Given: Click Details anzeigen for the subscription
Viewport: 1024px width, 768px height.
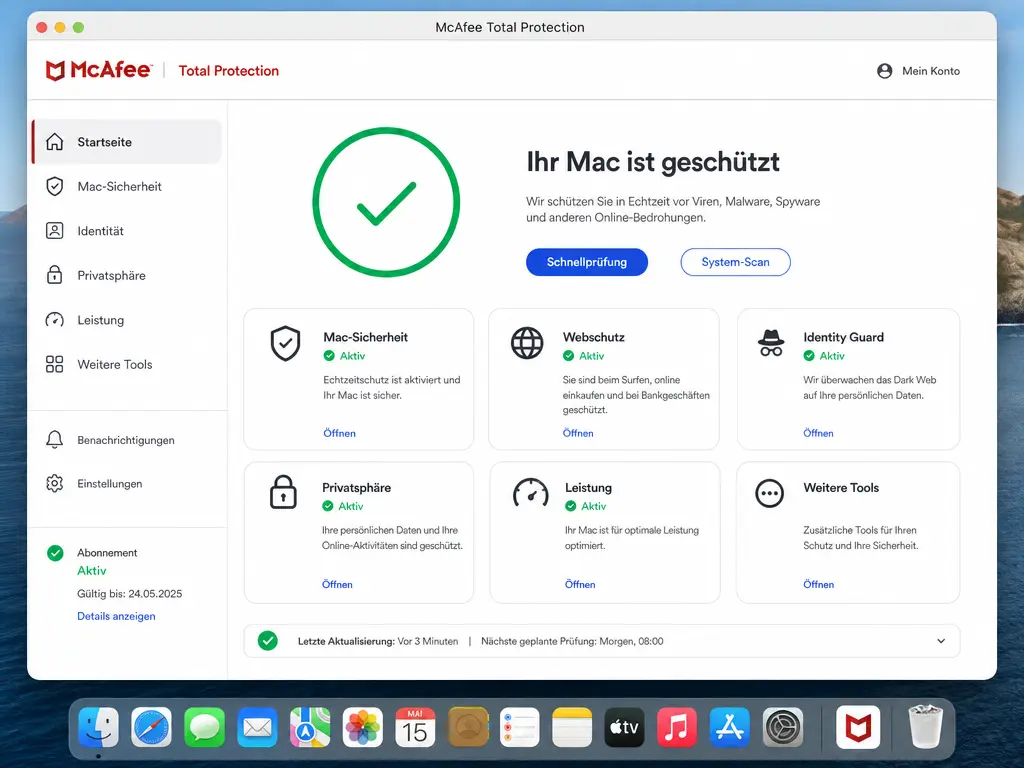Looking at the screenshot, I should point(116,616).
